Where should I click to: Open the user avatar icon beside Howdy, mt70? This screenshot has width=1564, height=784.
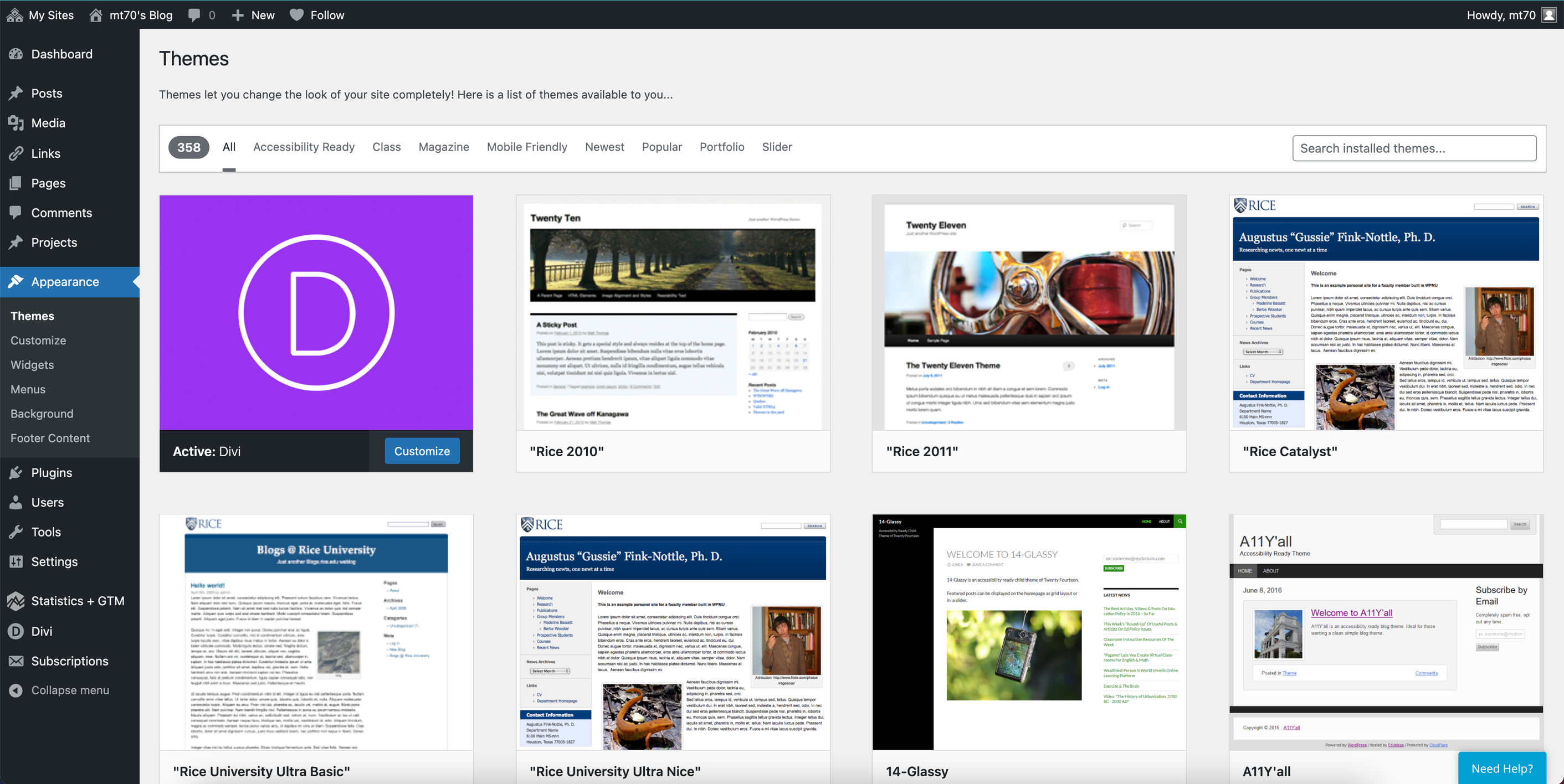click(x=1549, y=15)
